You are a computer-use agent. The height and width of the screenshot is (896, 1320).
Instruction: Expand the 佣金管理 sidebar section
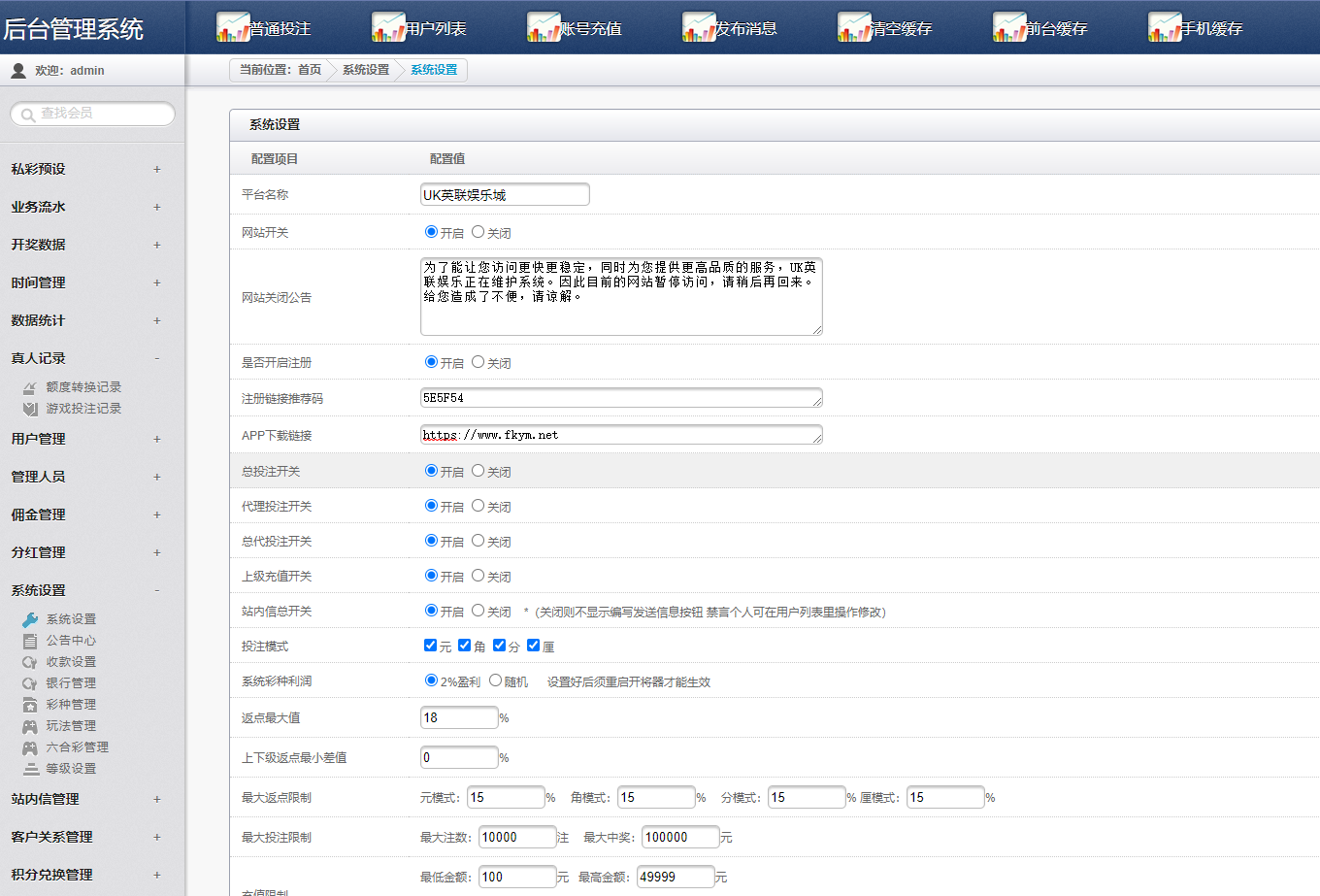coord(156,514)
